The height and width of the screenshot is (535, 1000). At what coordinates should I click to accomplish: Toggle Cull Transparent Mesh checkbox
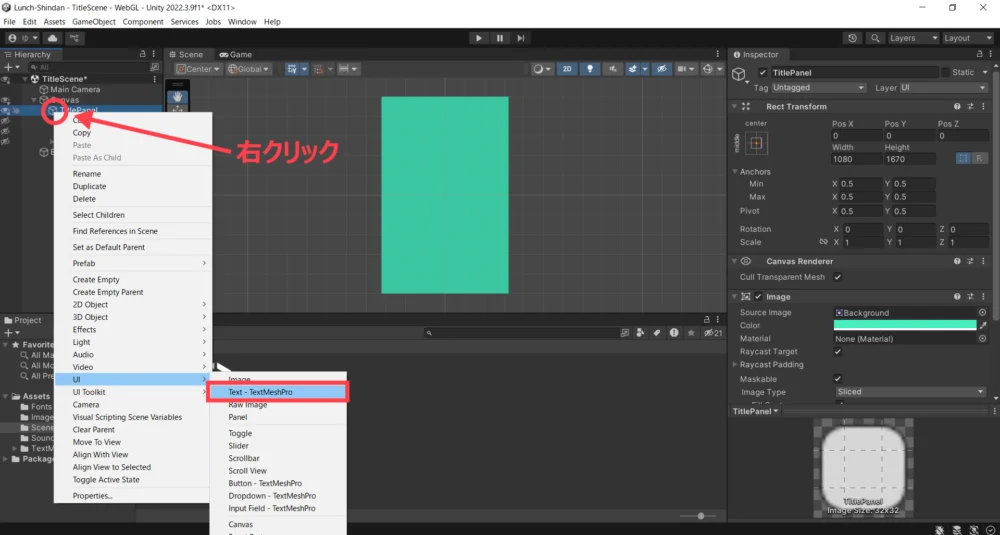click(838, 277)
